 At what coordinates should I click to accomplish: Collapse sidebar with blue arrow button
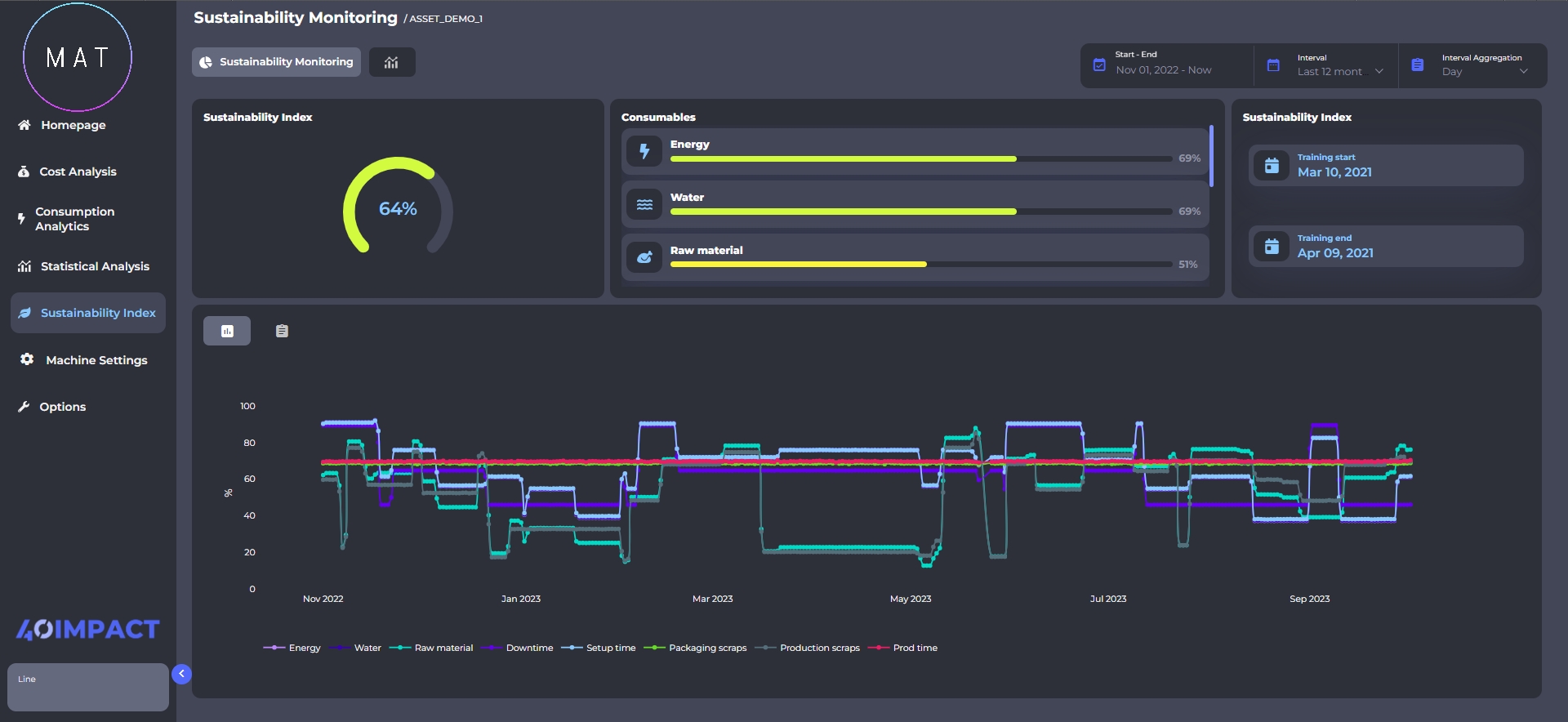click(181, 674)
